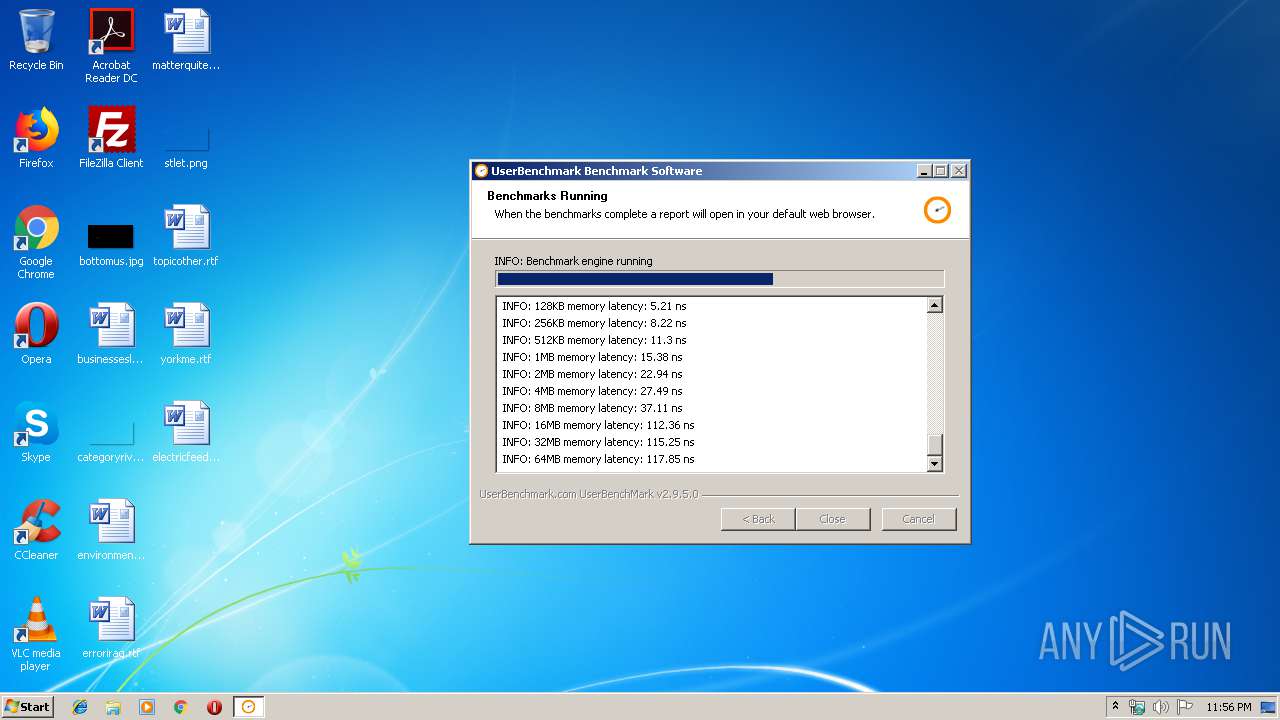Select the 128KB memory latency log line

[x=594, y=306]
